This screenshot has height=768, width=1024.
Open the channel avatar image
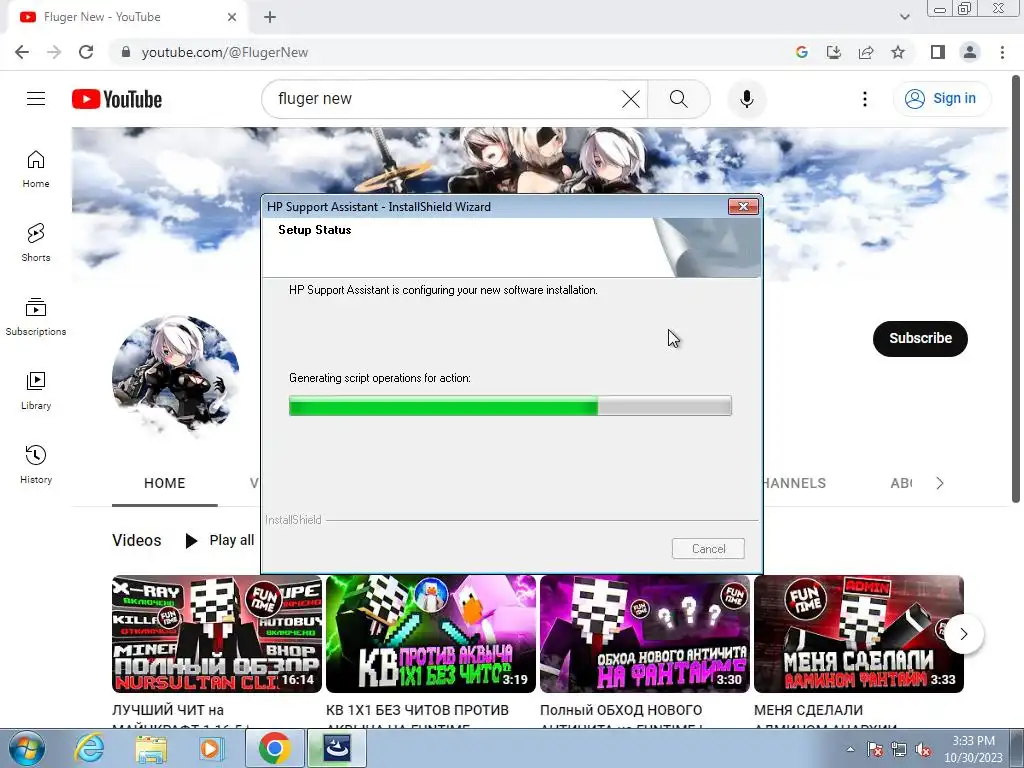175,379
